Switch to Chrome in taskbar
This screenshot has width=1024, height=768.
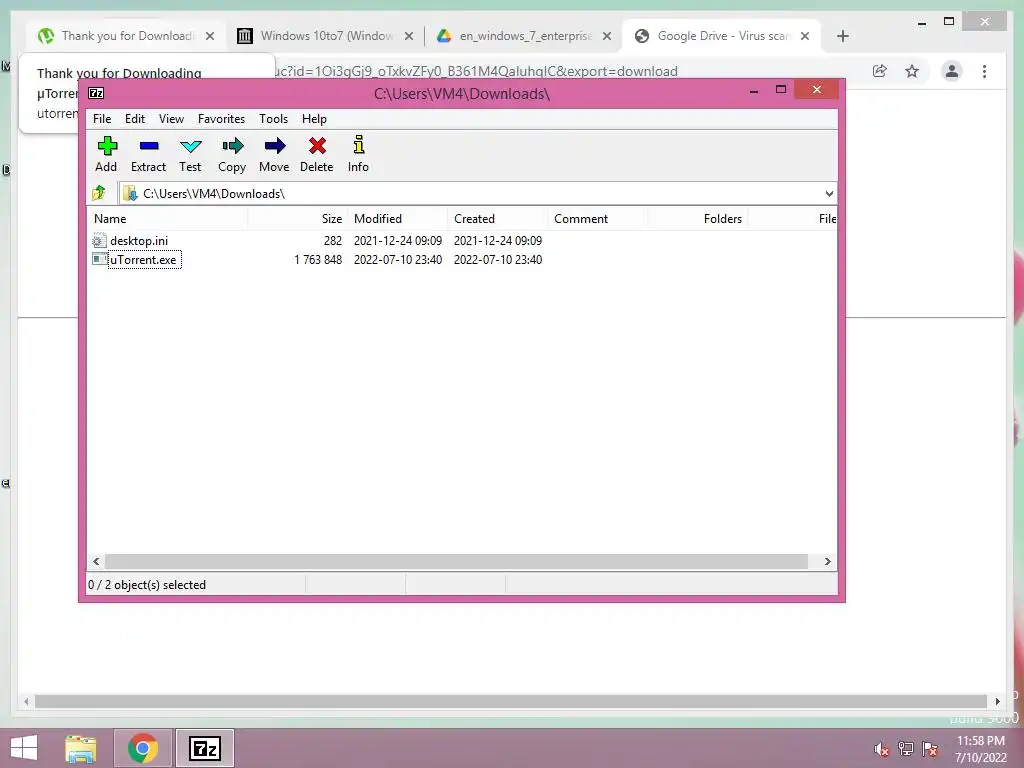[x=142, y=748]
